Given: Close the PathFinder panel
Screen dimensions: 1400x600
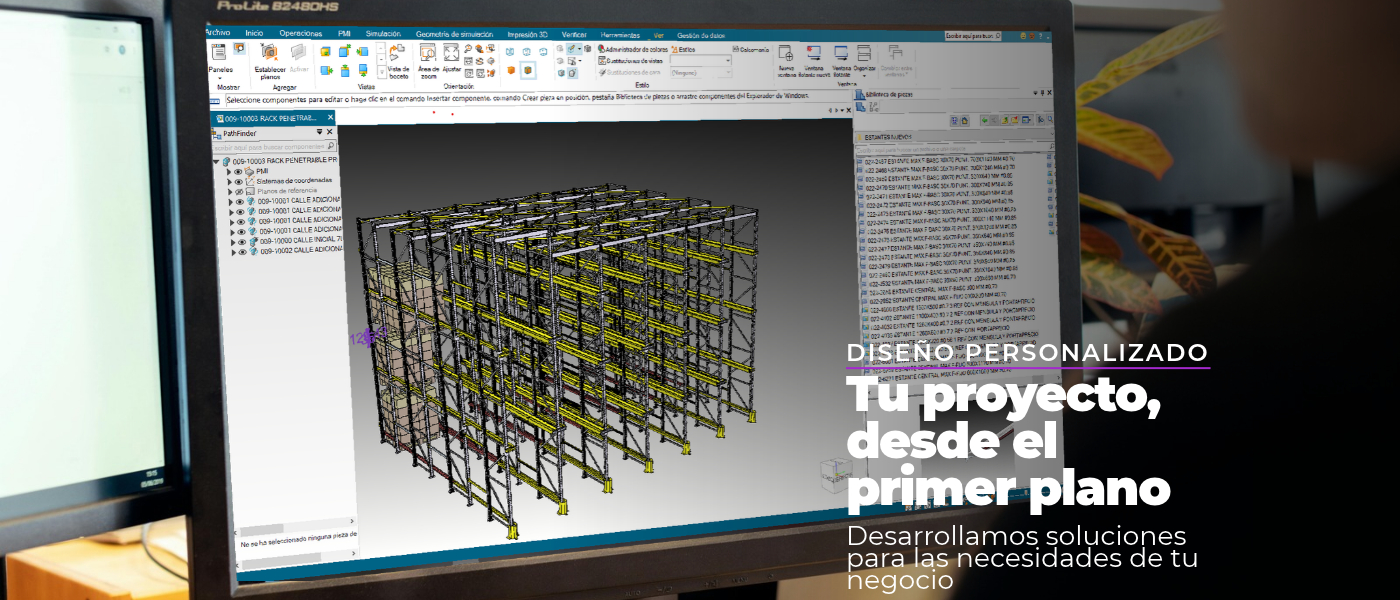Looking at the screenshot, I should 330,132.
